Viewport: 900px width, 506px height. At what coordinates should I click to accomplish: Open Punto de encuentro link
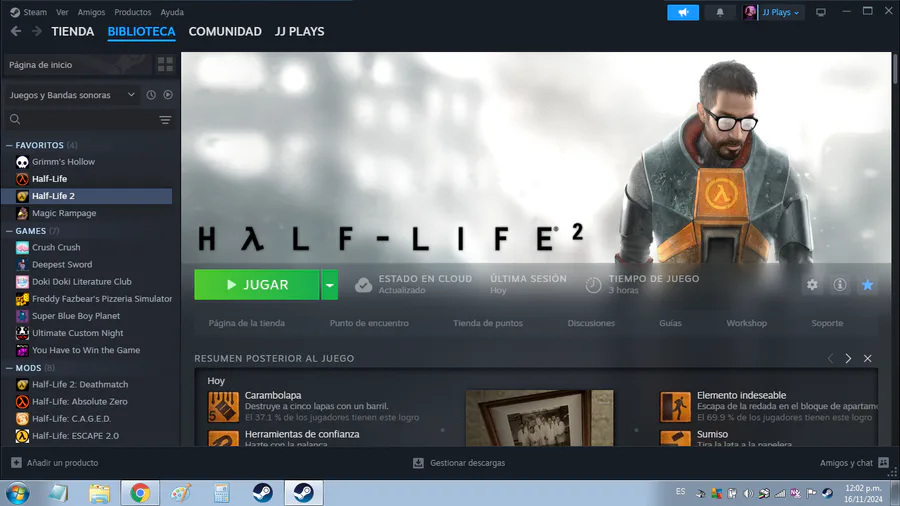point(369,324)
